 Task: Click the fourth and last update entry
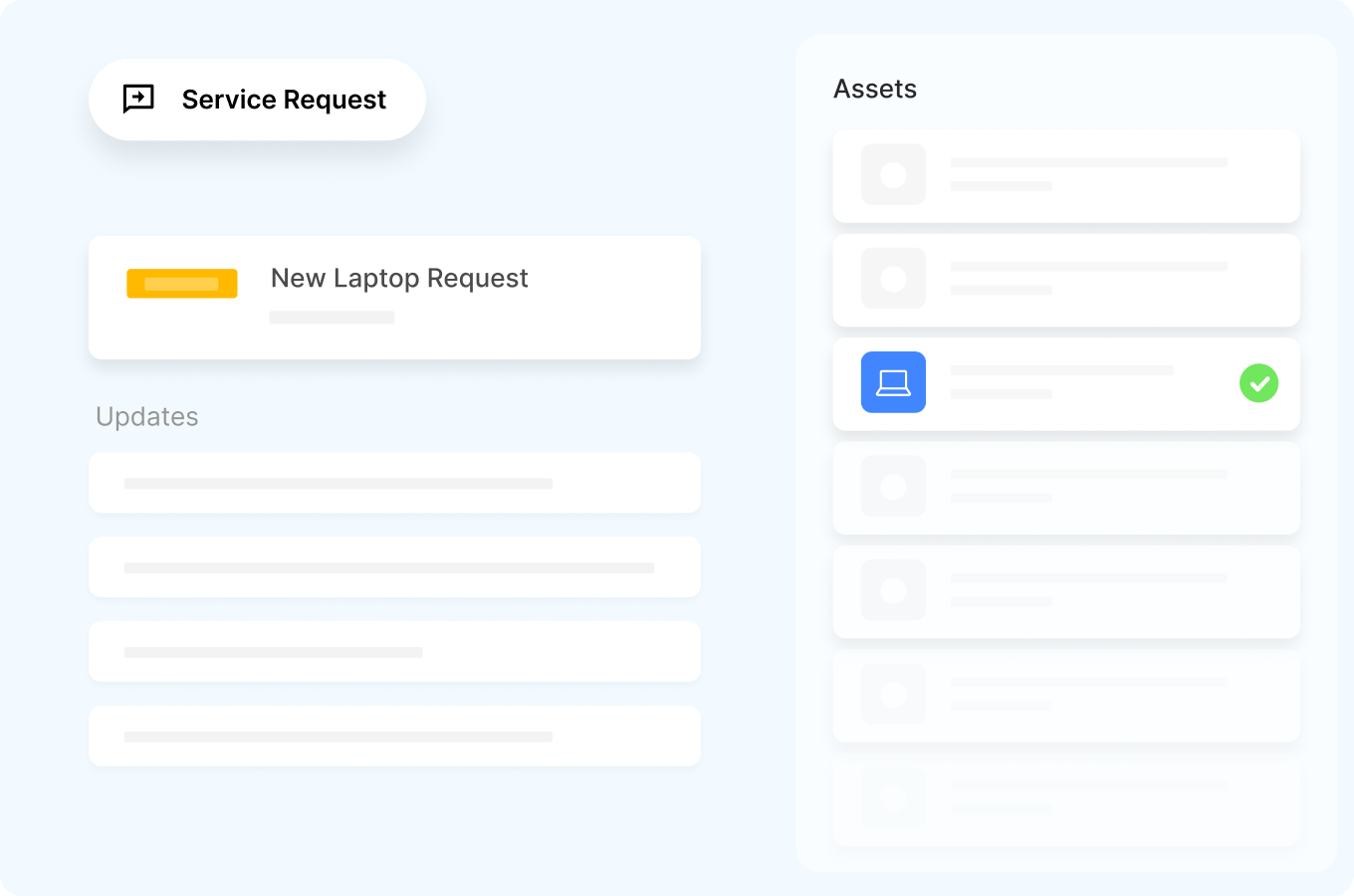[x=394, y=737]
